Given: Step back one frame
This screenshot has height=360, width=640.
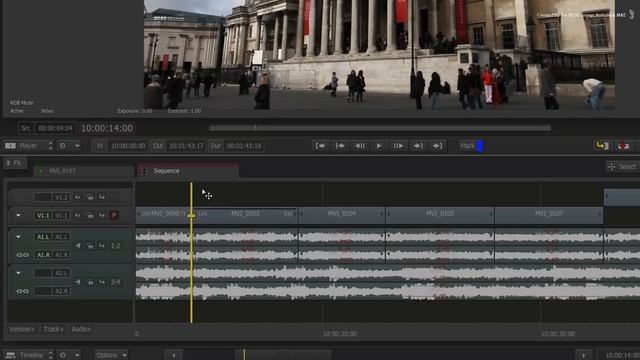Looking at the screenshot, I should [360, 146].
